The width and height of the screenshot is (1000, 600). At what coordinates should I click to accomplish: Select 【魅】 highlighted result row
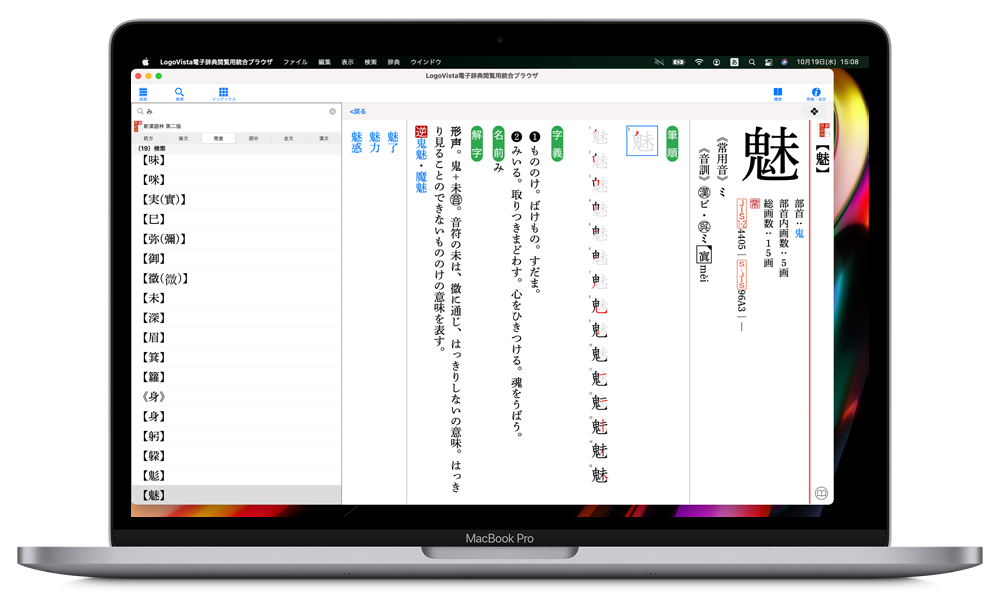pos(237,495)
